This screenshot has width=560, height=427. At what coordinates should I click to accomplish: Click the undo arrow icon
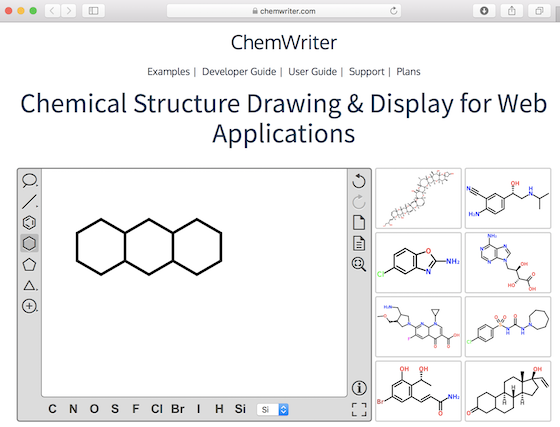359,181
